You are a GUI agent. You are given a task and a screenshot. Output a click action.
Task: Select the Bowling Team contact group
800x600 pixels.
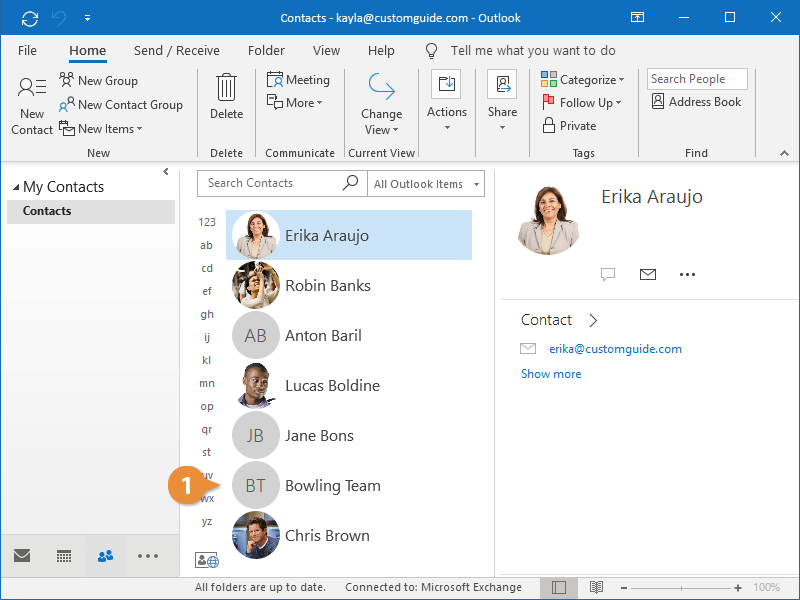pos(349,485)
